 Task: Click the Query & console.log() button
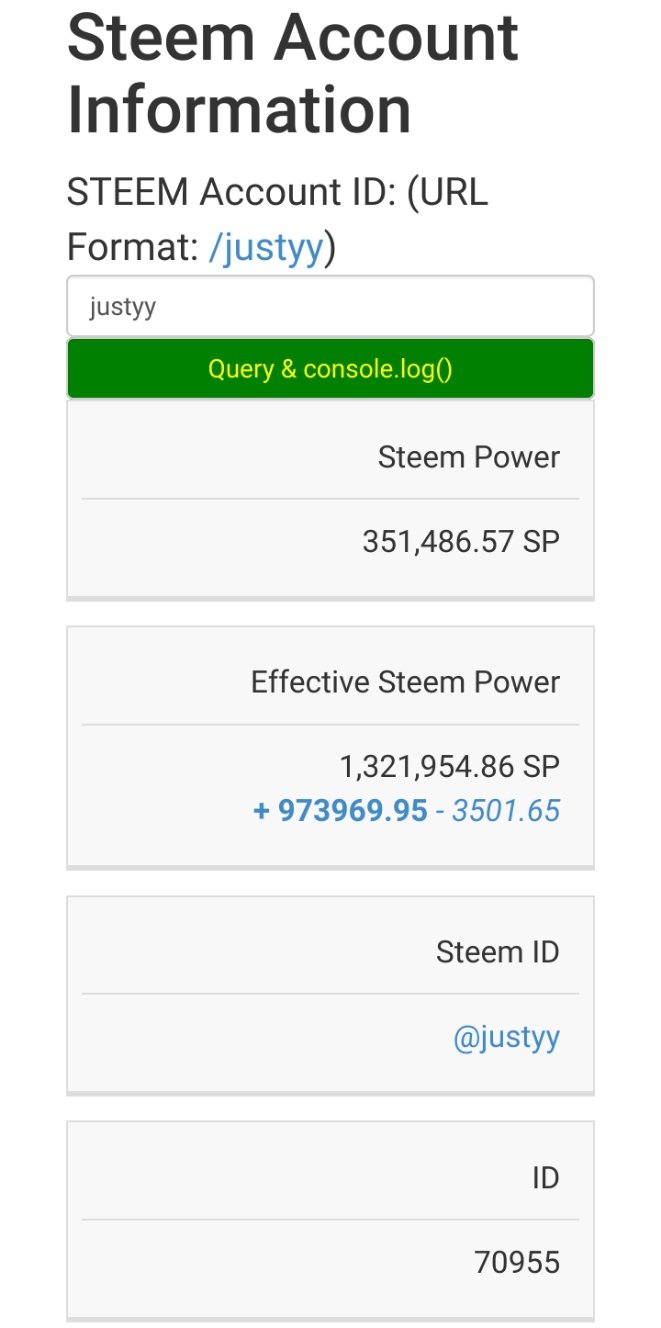330,369
